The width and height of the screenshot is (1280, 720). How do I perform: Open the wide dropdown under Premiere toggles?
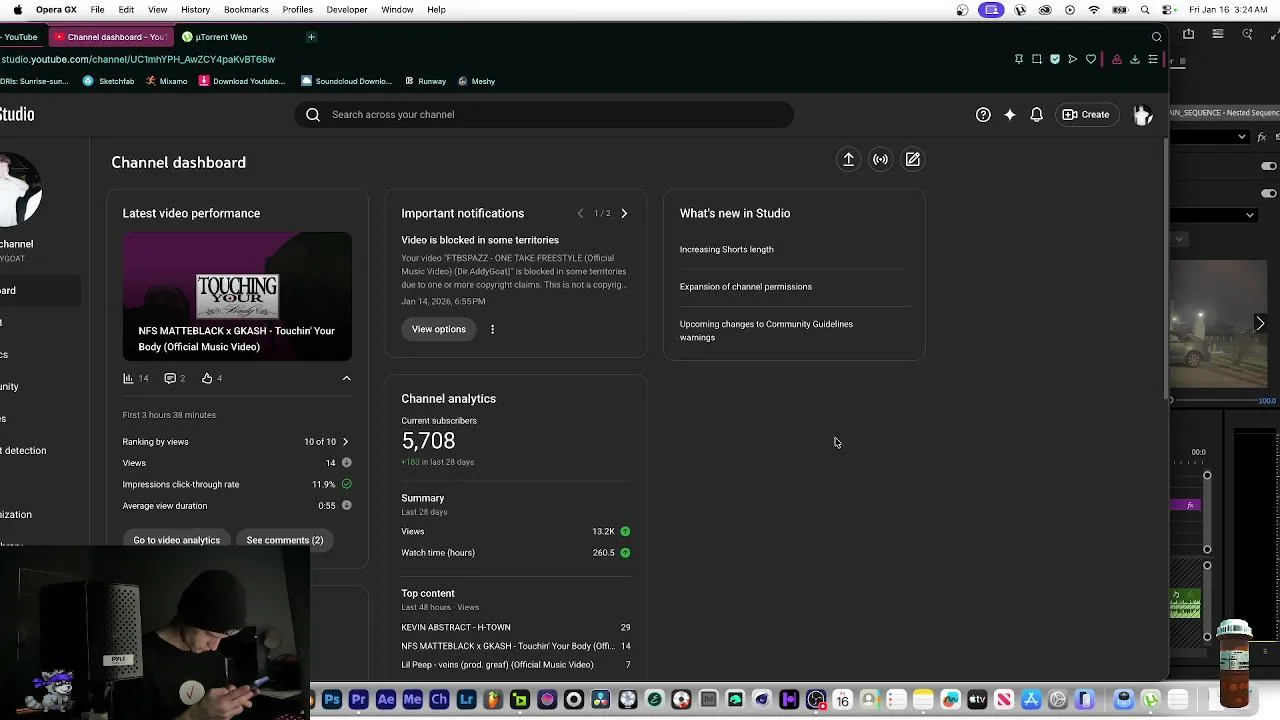[x=1214, y=214]
